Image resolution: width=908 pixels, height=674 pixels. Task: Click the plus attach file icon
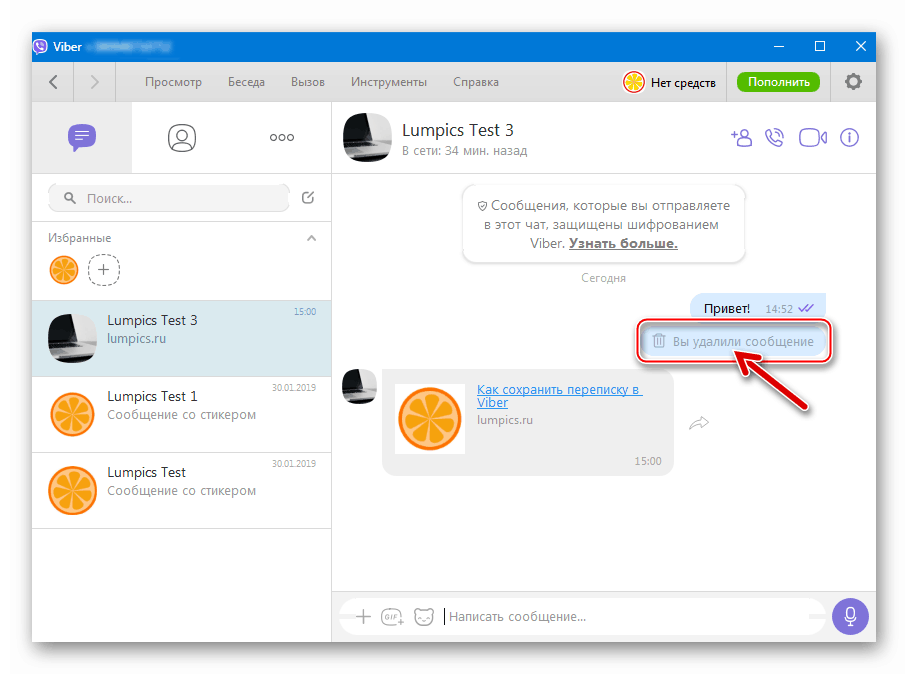pyautogui.click(x=363, y=617)
